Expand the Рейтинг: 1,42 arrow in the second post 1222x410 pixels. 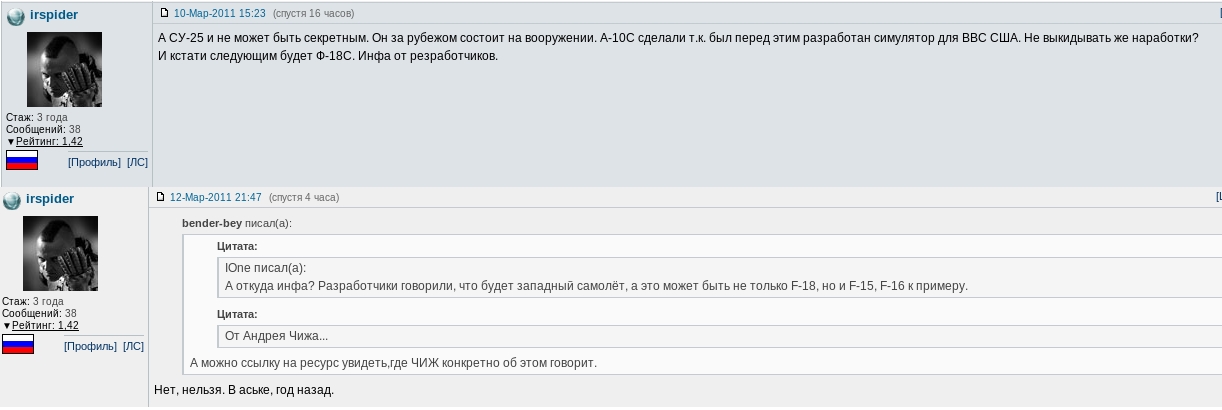point(7,326)
